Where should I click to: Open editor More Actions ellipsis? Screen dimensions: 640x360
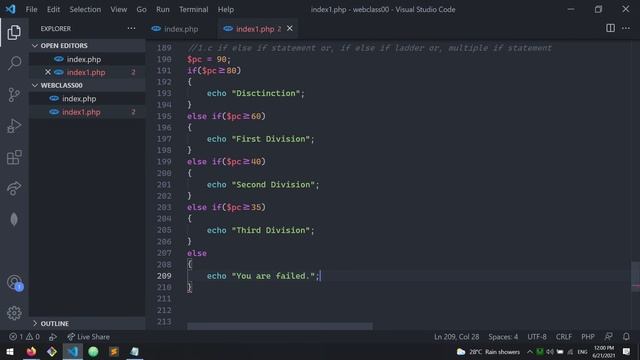[x=626, y=28]
